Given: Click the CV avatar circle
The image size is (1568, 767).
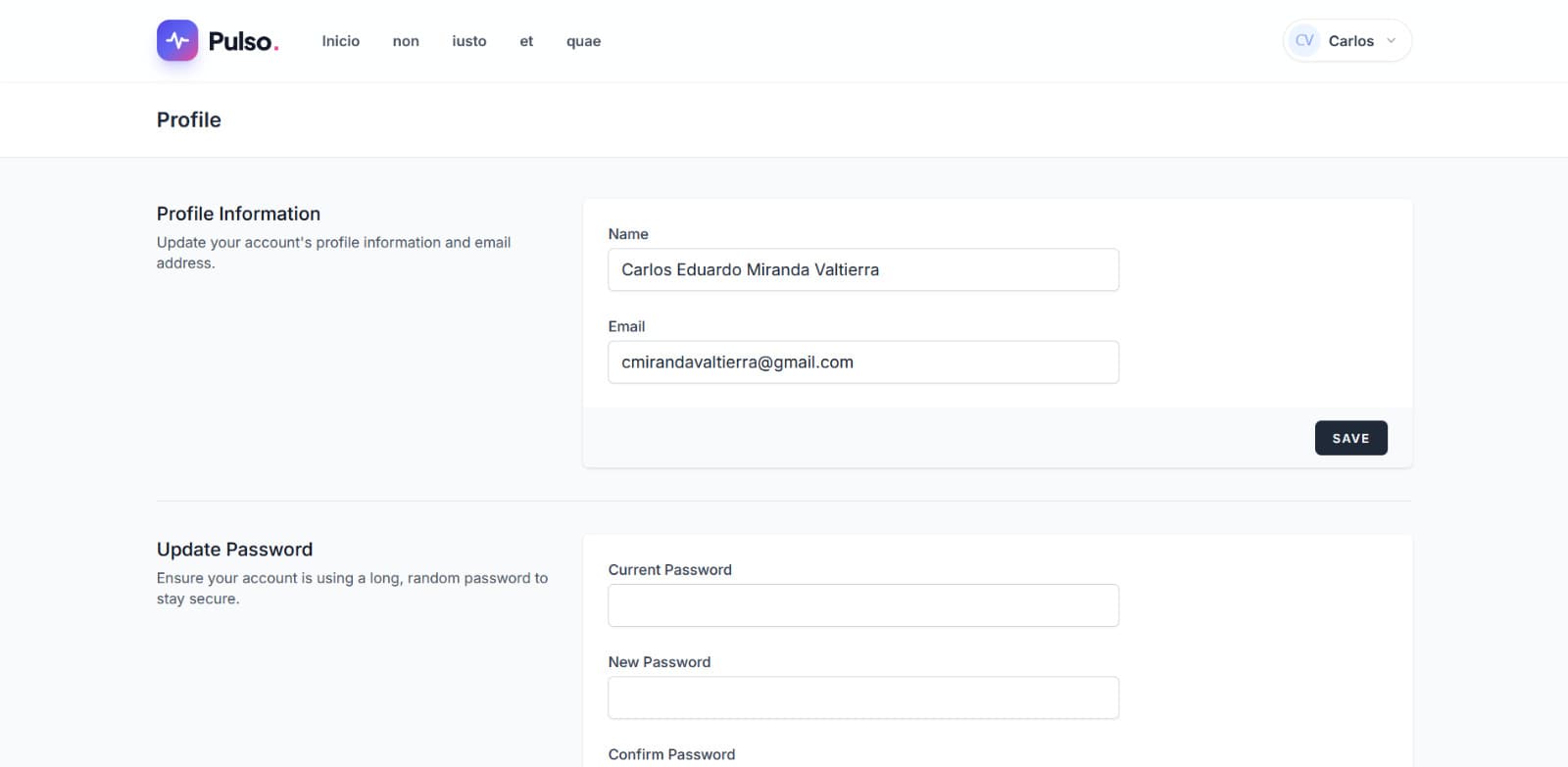Looking at the screenshot, I should (x=1304, y=41).
